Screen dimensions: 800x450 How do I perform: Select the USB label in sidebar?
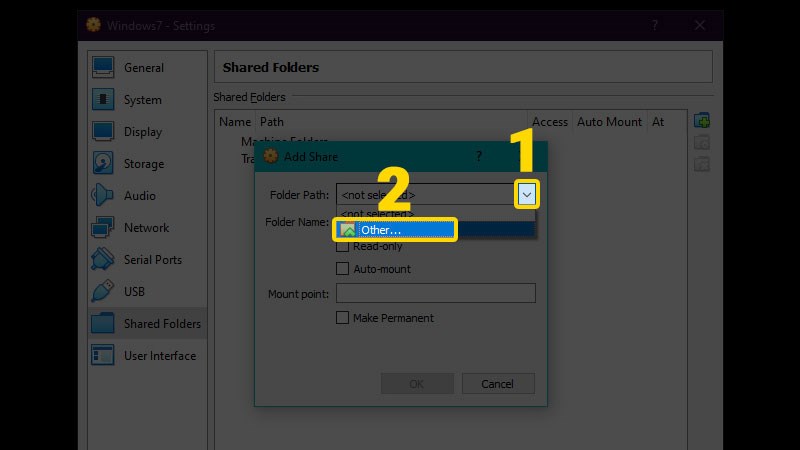tap(134, 292)
